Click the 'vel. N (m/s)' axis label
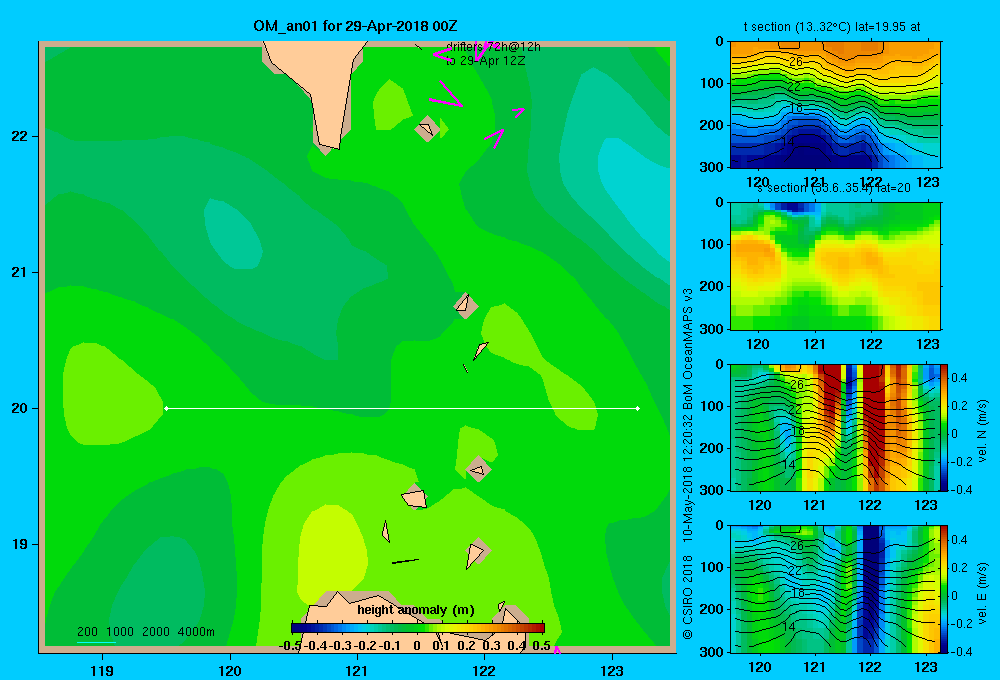 [982, 431]
